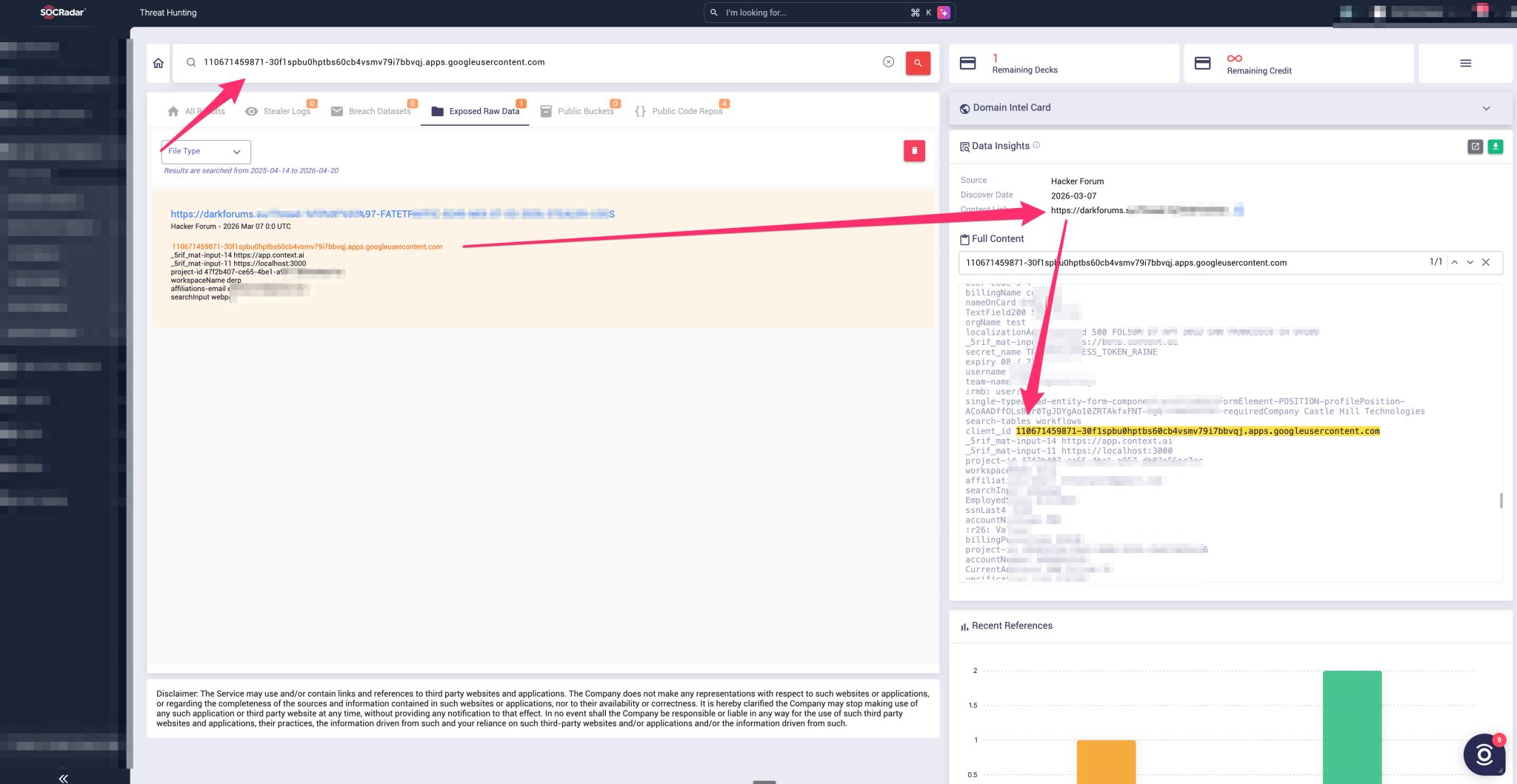
Task: Click the home icon beside the search bar
Action: [x=158, y=63]
